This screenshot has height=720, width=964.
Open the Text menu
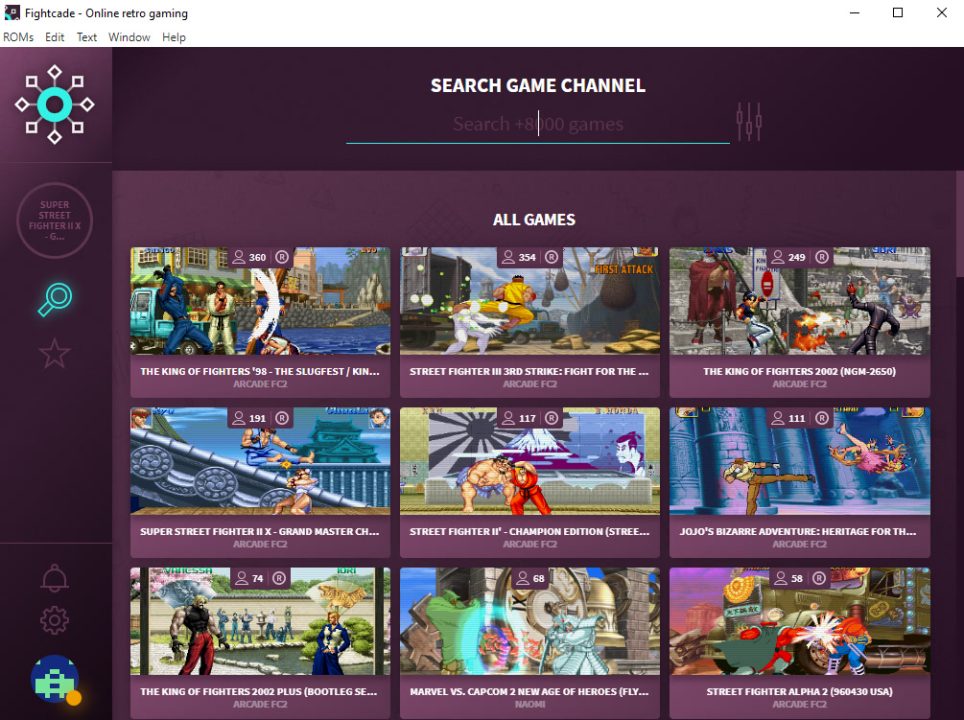[87, 37]
